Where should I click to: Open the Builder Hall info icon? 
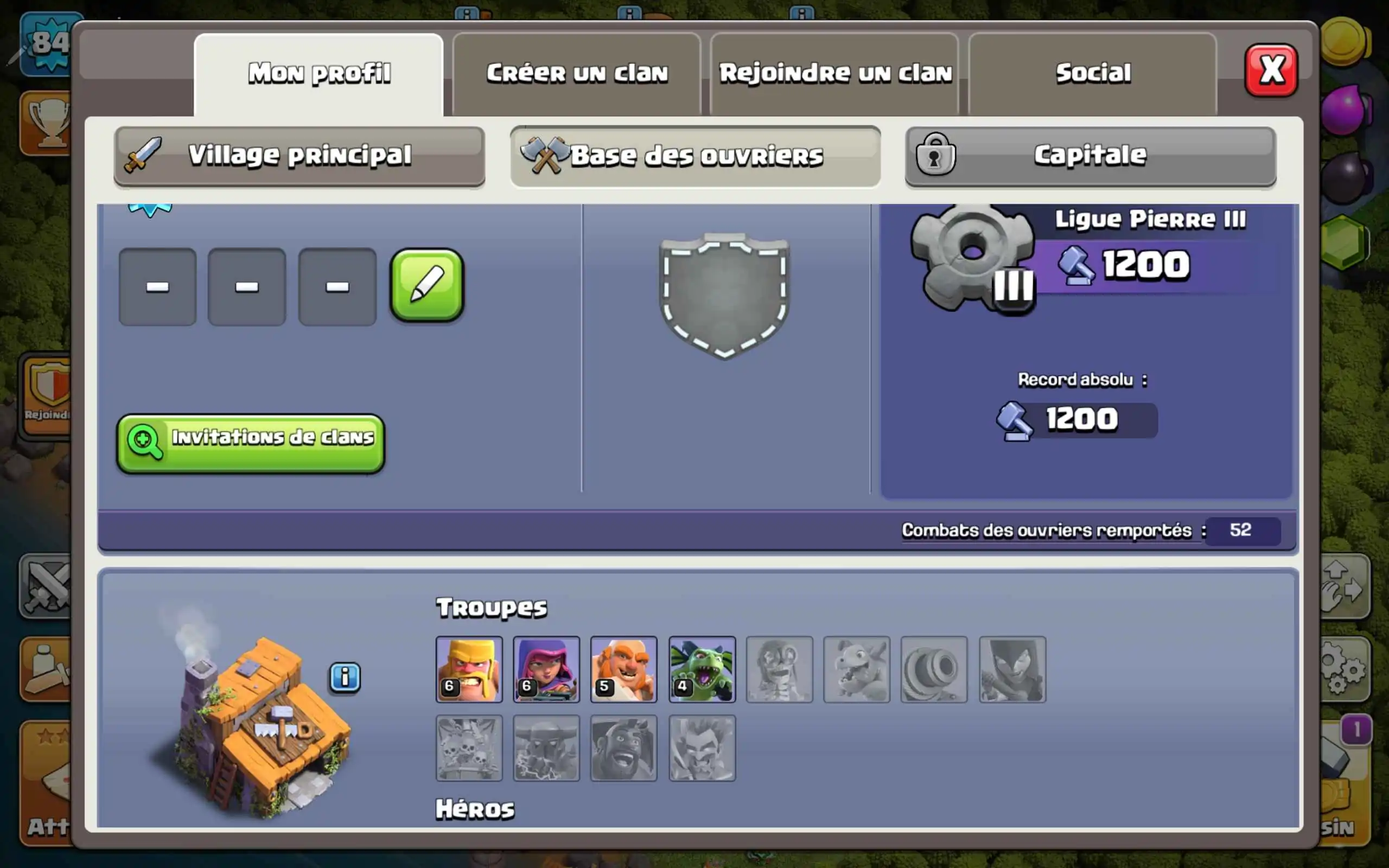345,678
